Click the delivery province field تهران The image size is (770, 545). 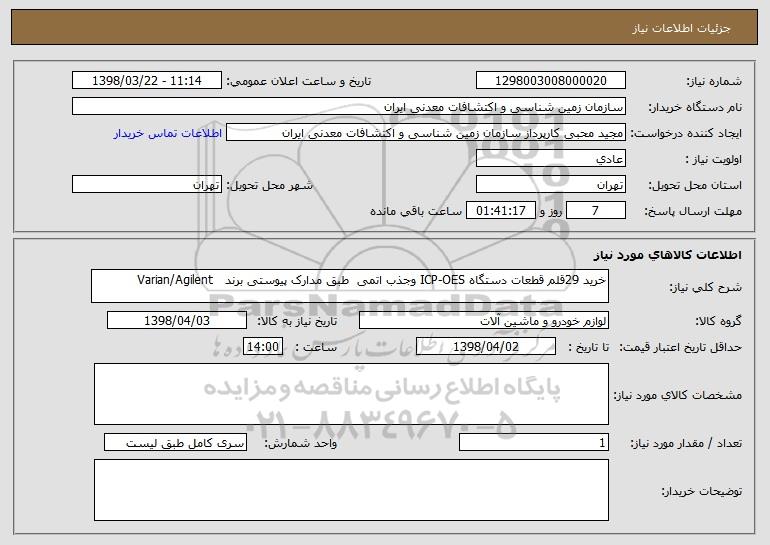pos(550,185)
